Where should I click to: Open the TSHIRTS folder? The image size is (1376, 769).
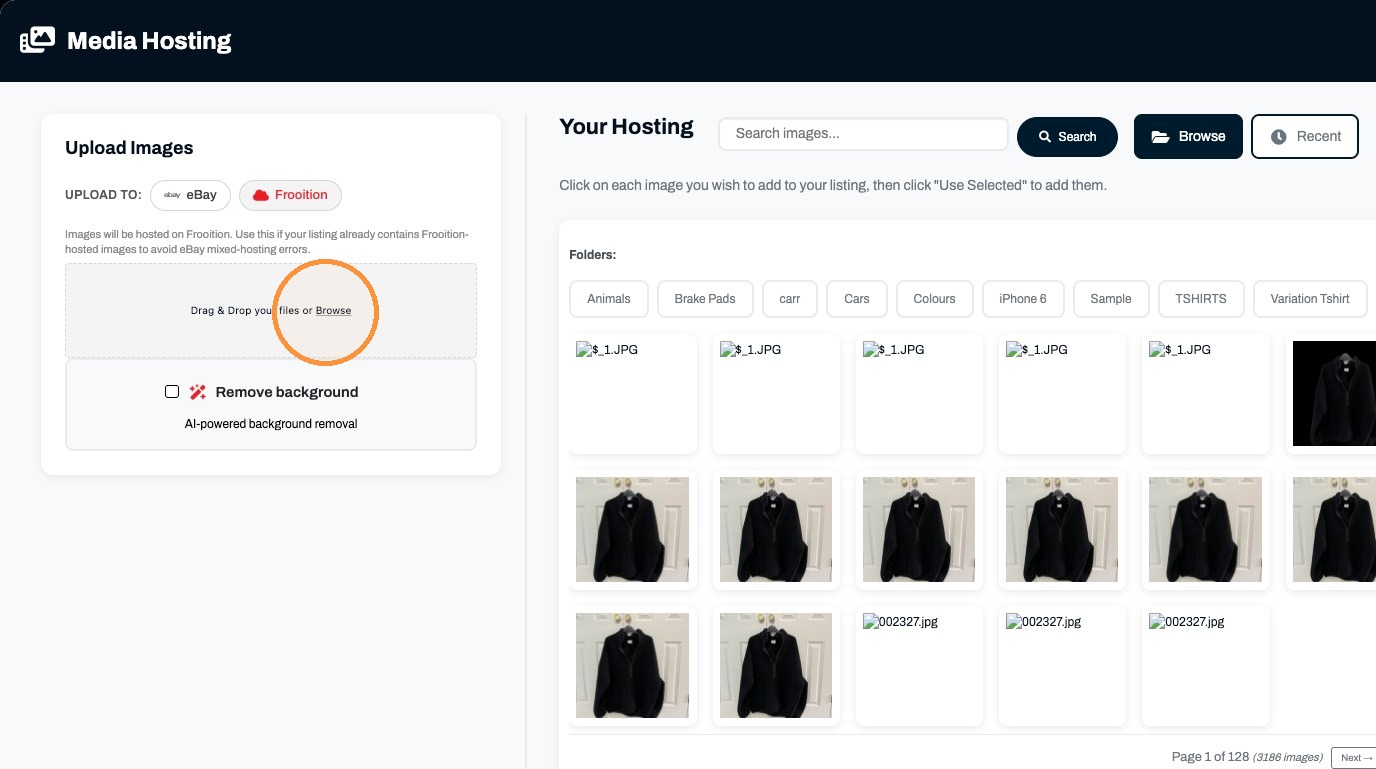[x=1201, y=298]
